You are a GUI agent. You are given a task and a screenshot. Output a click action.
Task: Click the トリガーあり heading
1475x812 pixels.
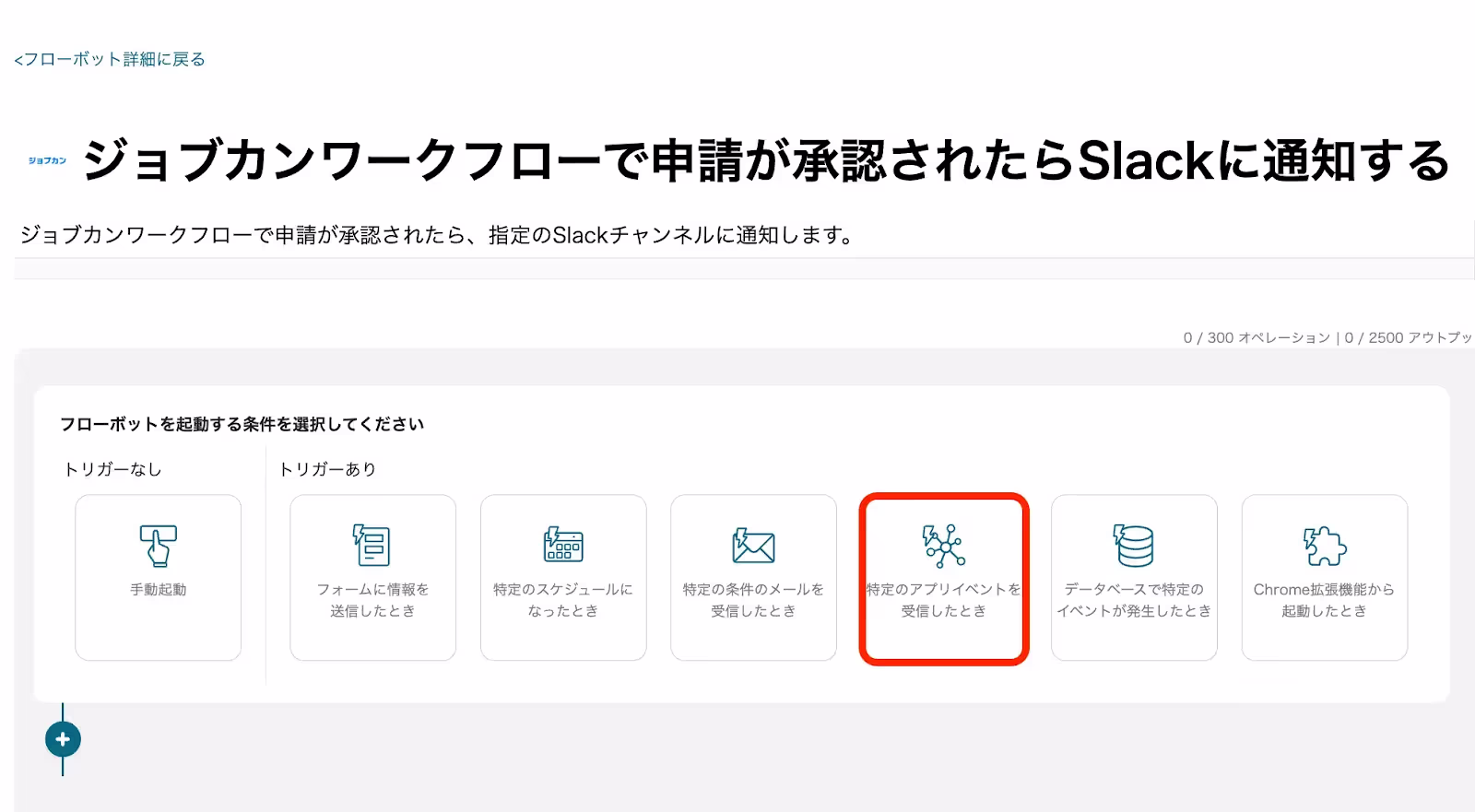(x=327, y=469)
